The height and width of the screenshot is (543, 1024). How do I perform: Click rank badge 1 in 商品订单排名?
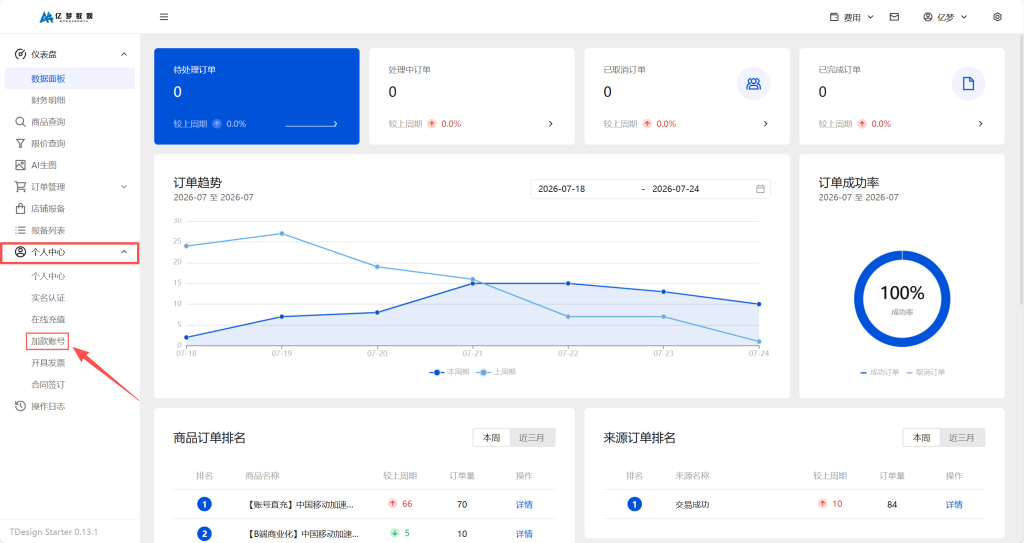pyautogui.click(x=204, y=504)
